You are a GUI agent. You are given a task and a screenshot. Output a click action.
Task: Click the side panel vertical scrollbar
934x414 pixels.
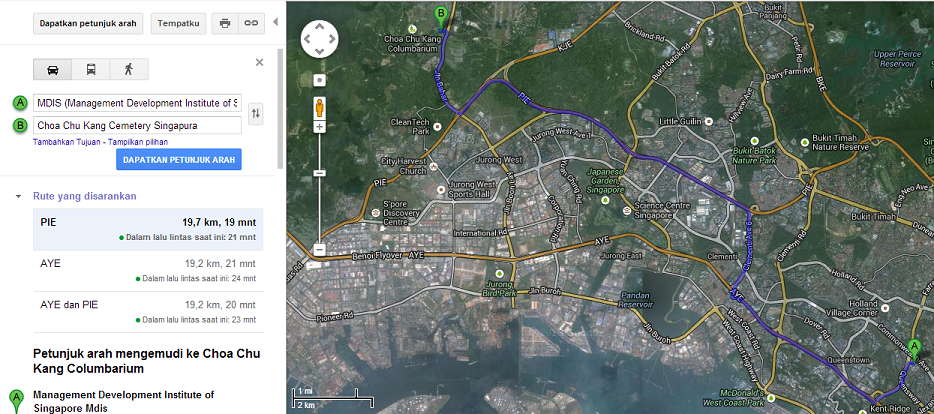(281, 108)
